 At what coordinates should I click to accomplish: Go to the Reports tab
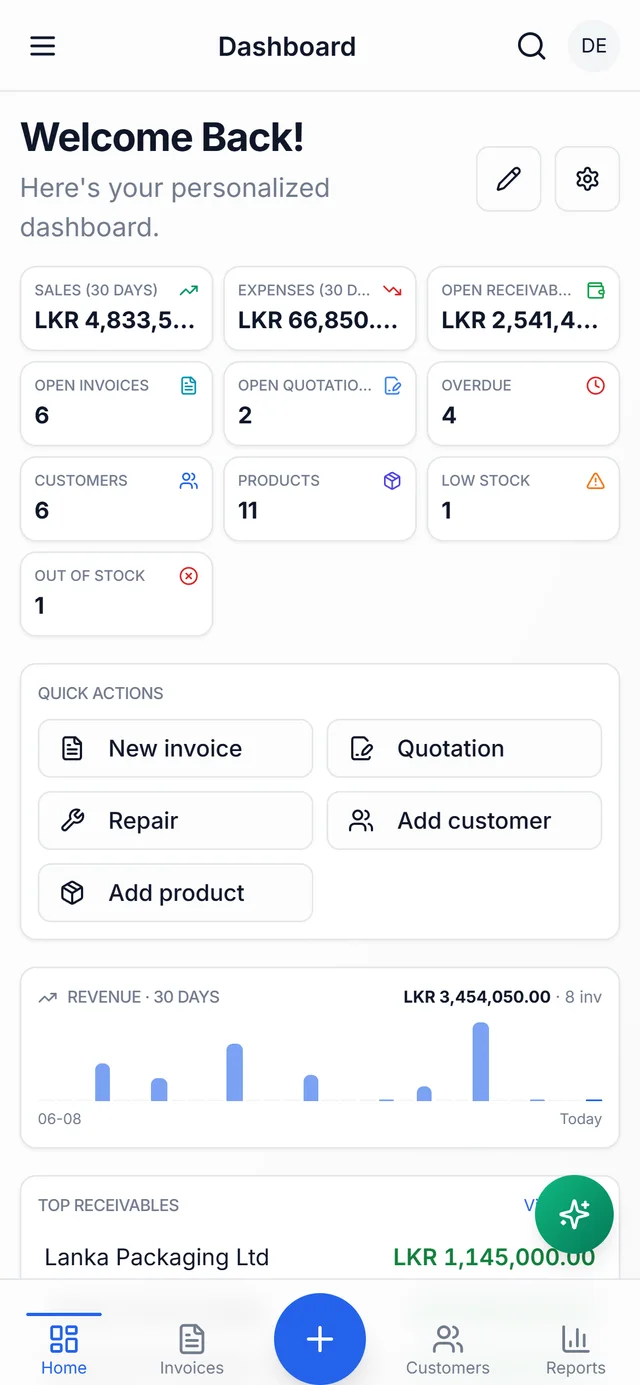click(576, 1349)
